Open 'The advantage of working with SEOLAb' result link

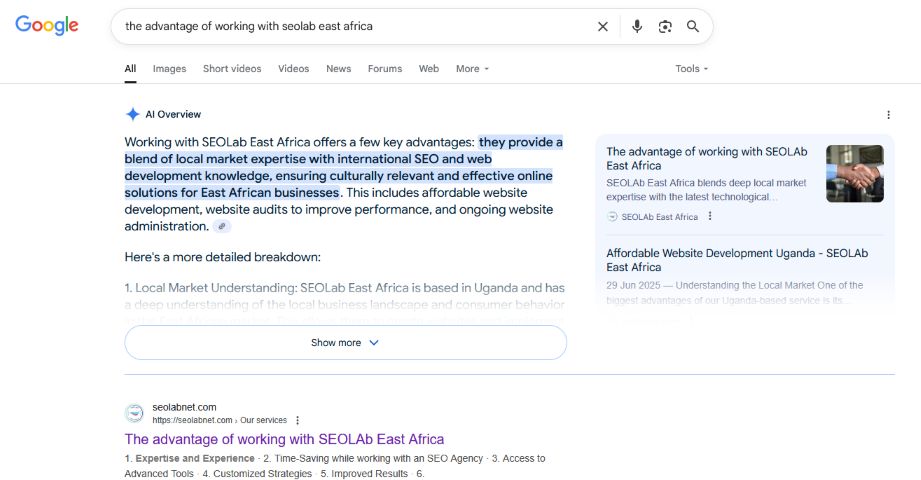[284, 439]
